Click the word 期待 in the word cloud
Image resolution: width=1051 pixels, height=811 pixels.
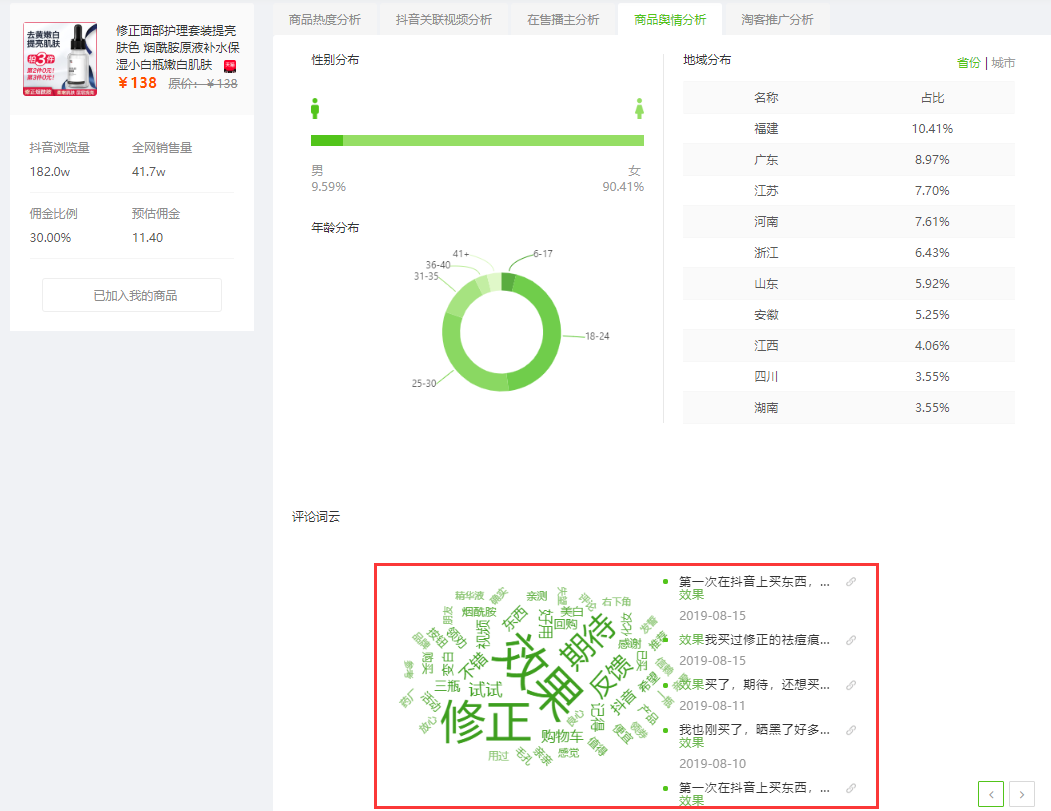pyautogui.click(x=588, y=641)
